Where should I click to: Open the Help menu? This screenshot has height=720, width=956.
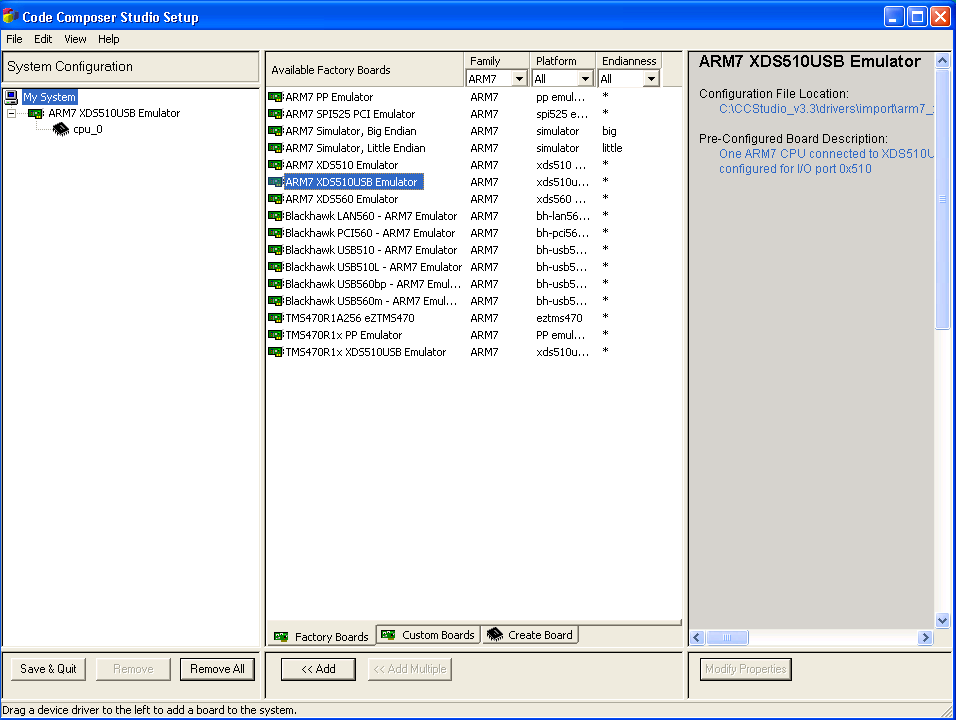109,39
